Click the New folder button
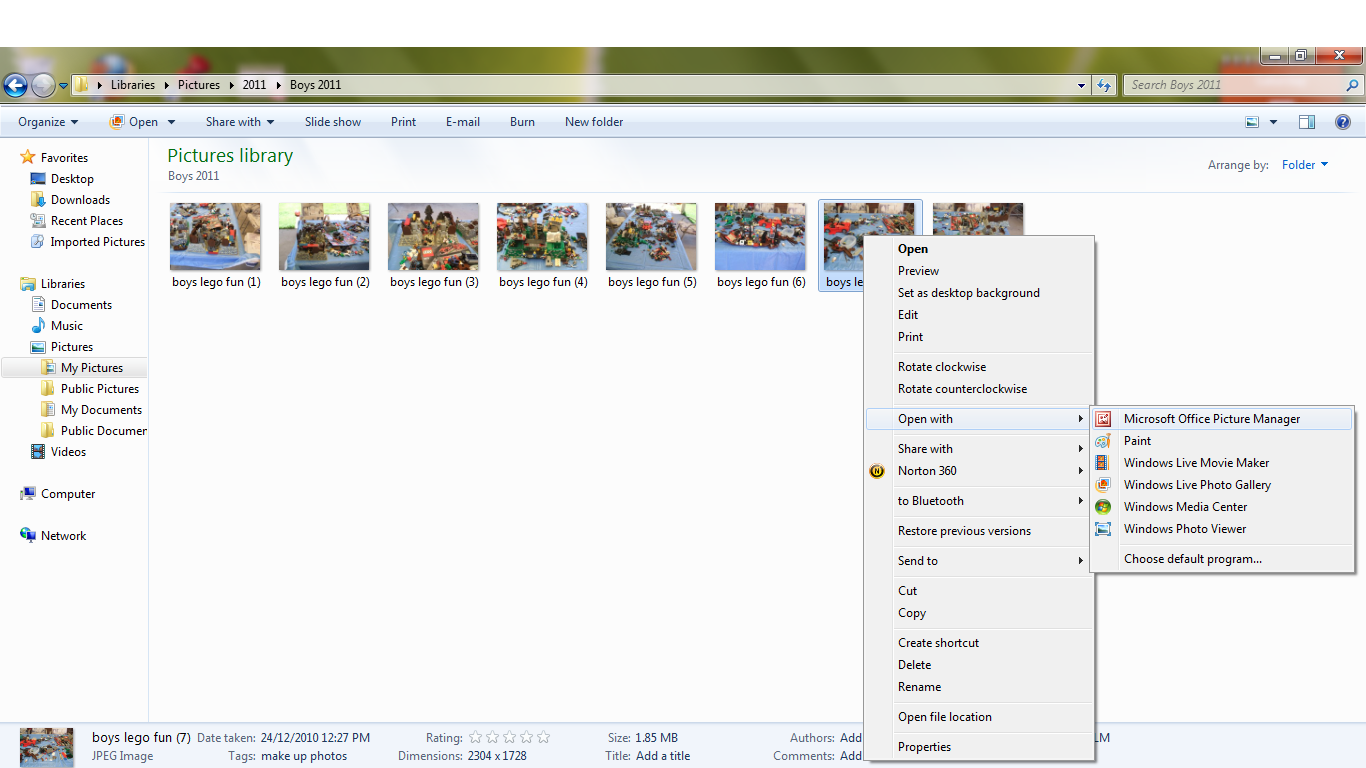1366x768 pixels. point(594,122)
